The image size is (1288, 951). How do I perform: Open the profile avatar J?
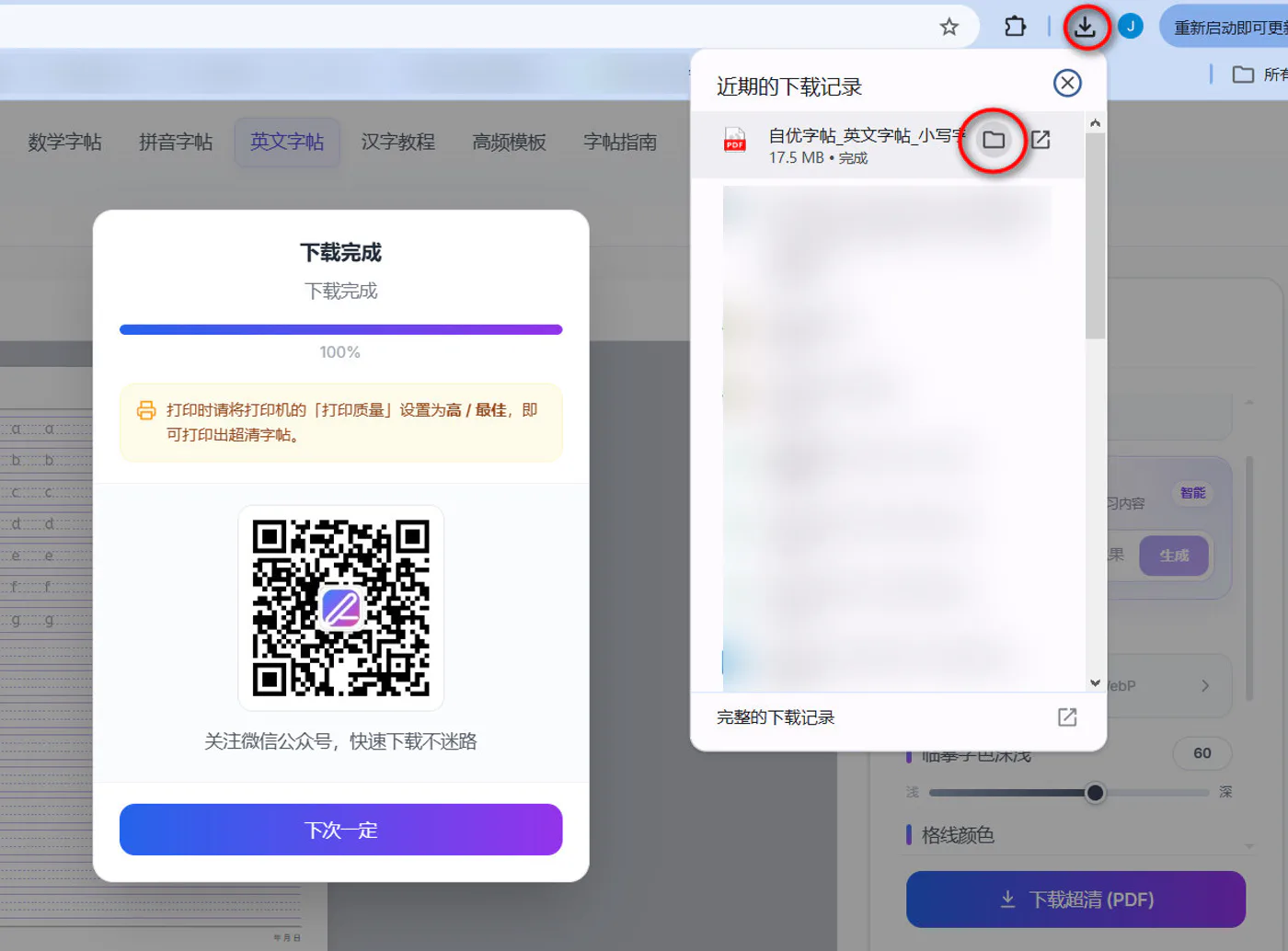1131,27
